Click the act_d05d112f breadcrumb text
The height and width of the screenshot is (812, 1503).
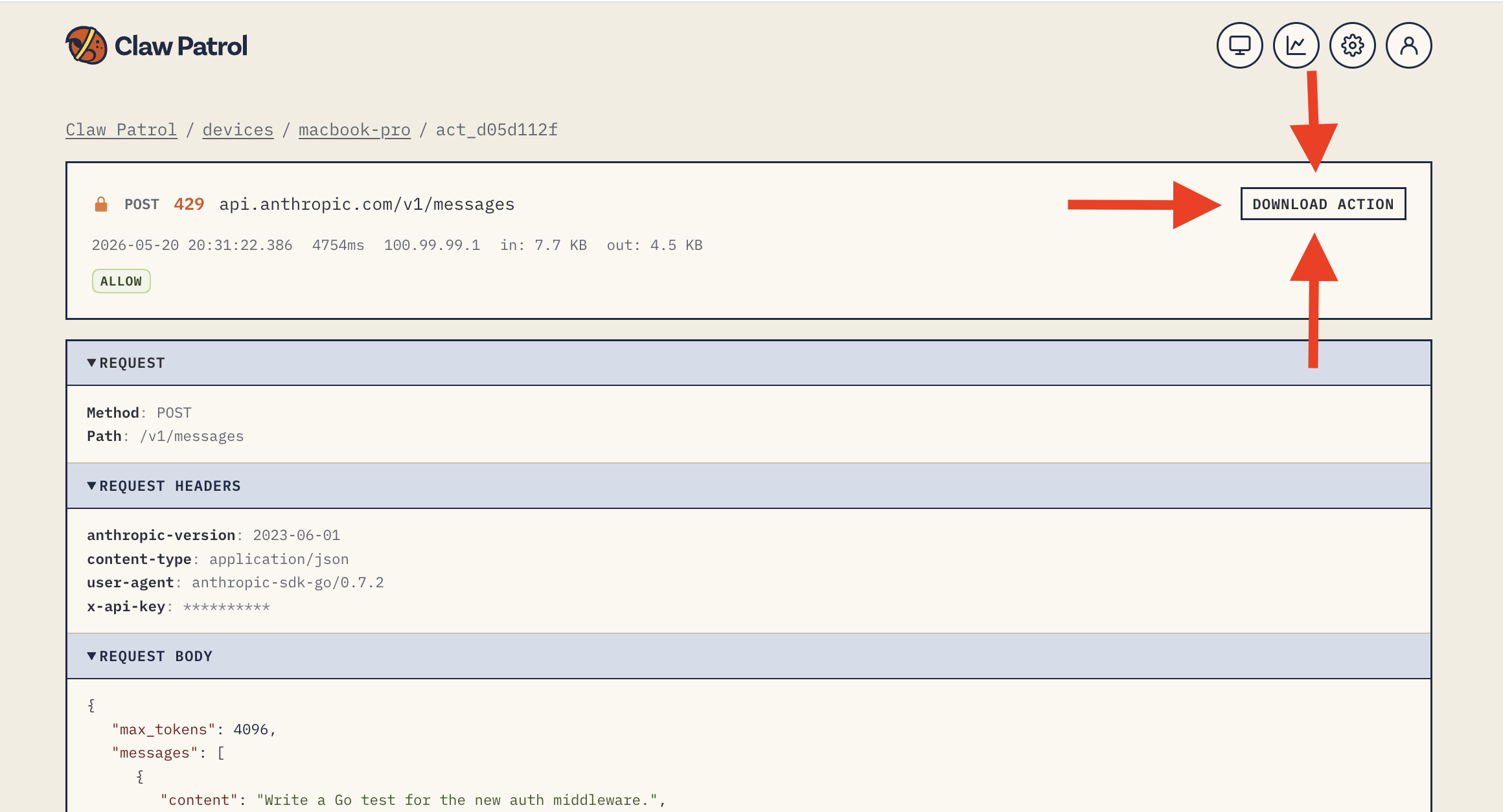496,130
